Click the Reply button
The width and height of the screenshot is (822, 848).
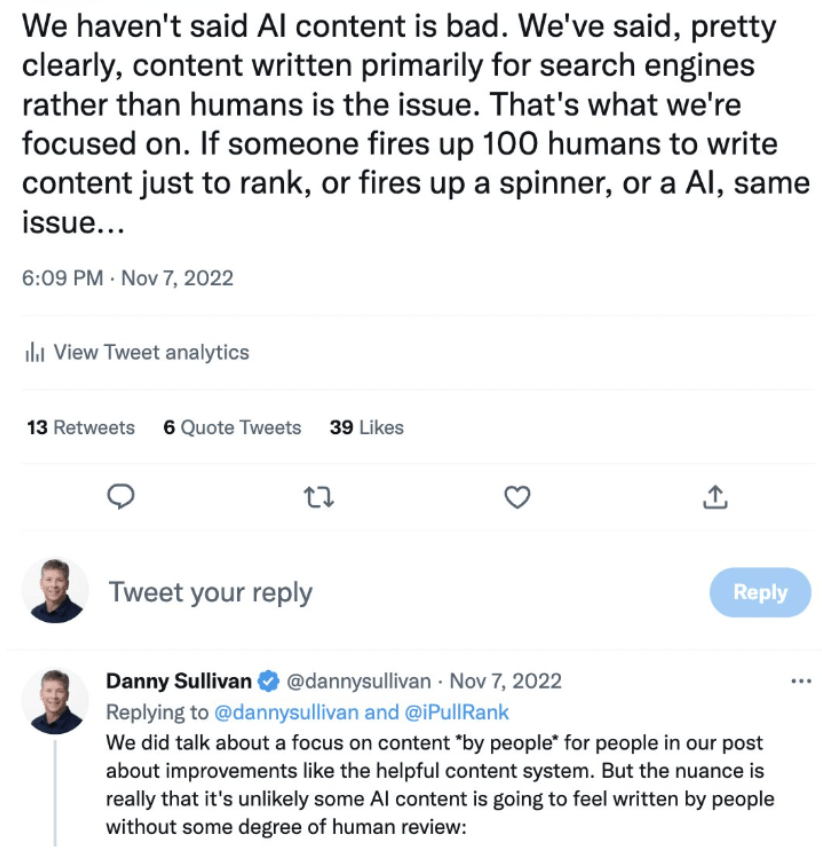coord(760,592)
